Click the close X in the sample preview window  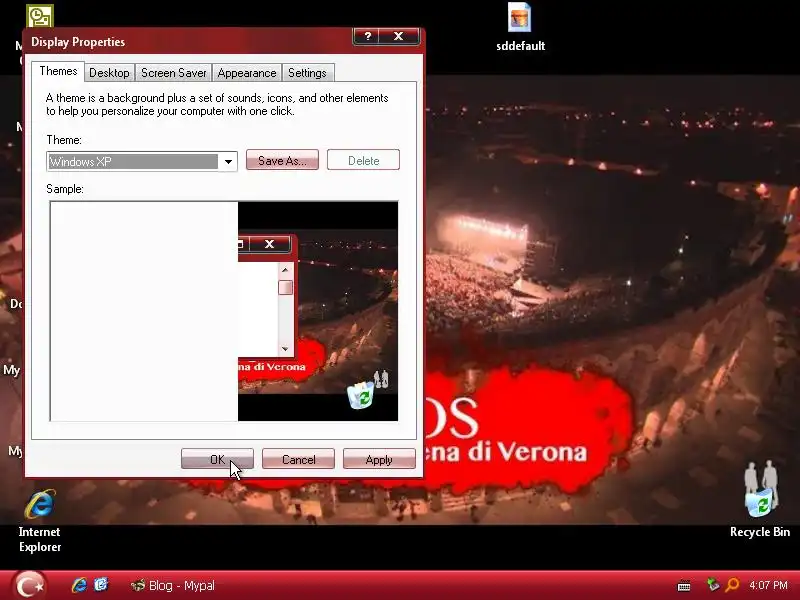tap(269, 244)
